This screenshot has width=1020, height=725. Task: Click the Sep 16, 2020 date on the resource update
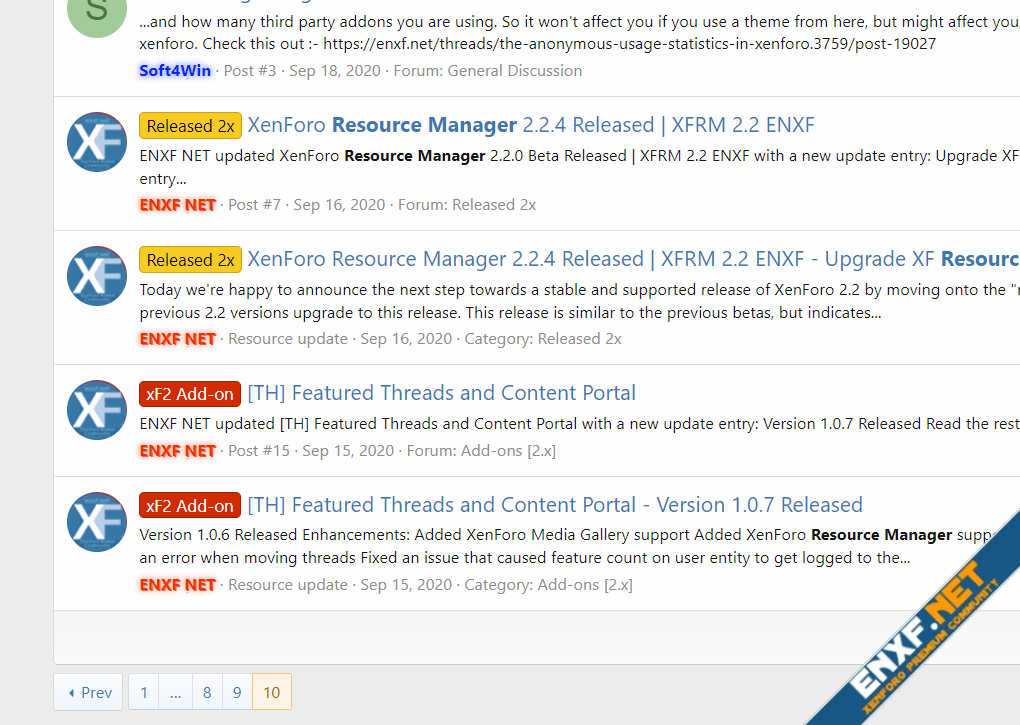coord(407,339)
